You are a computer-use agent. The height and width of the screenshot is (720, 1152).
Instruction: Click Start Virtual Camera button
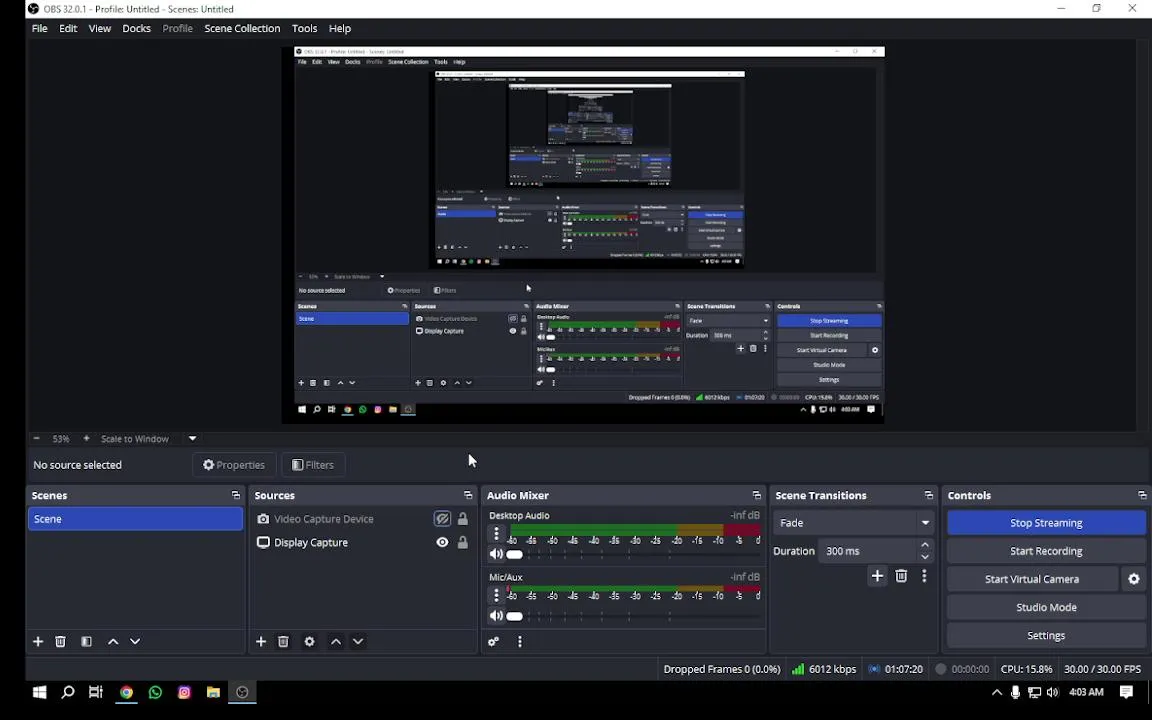[1032, 579]
